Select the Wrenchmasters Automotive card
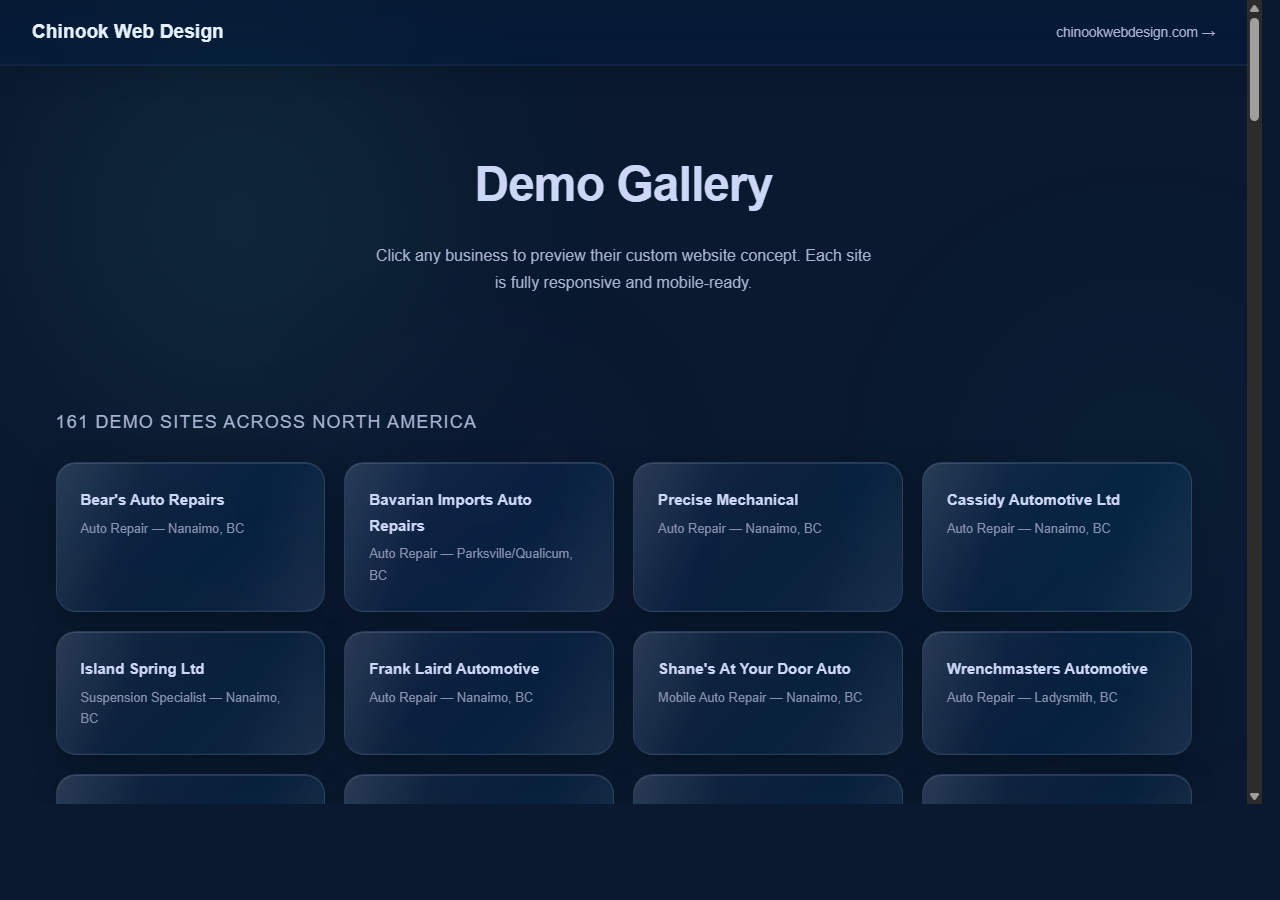The width and height of the screenshot is (1280, 900). click(x=1056, y=693)
